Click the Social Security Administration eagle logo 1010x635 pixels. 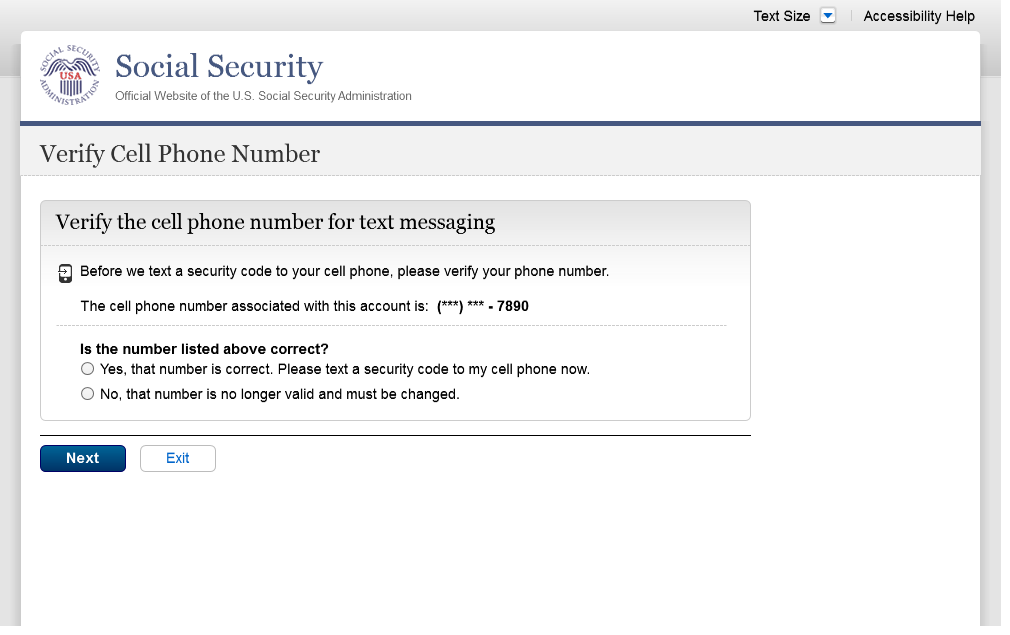[70, 74]
